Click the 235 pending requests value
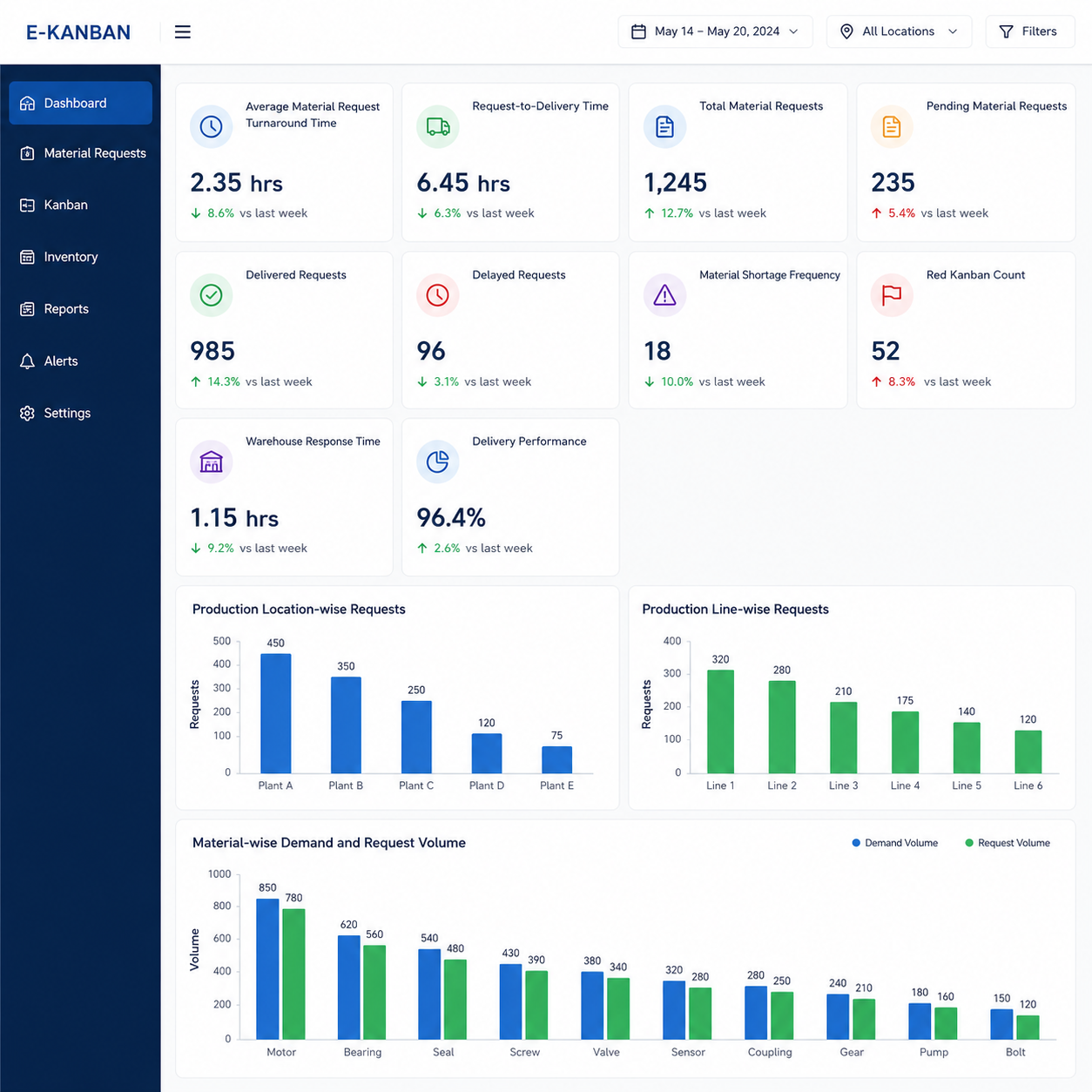 click(x=893, y=183)
